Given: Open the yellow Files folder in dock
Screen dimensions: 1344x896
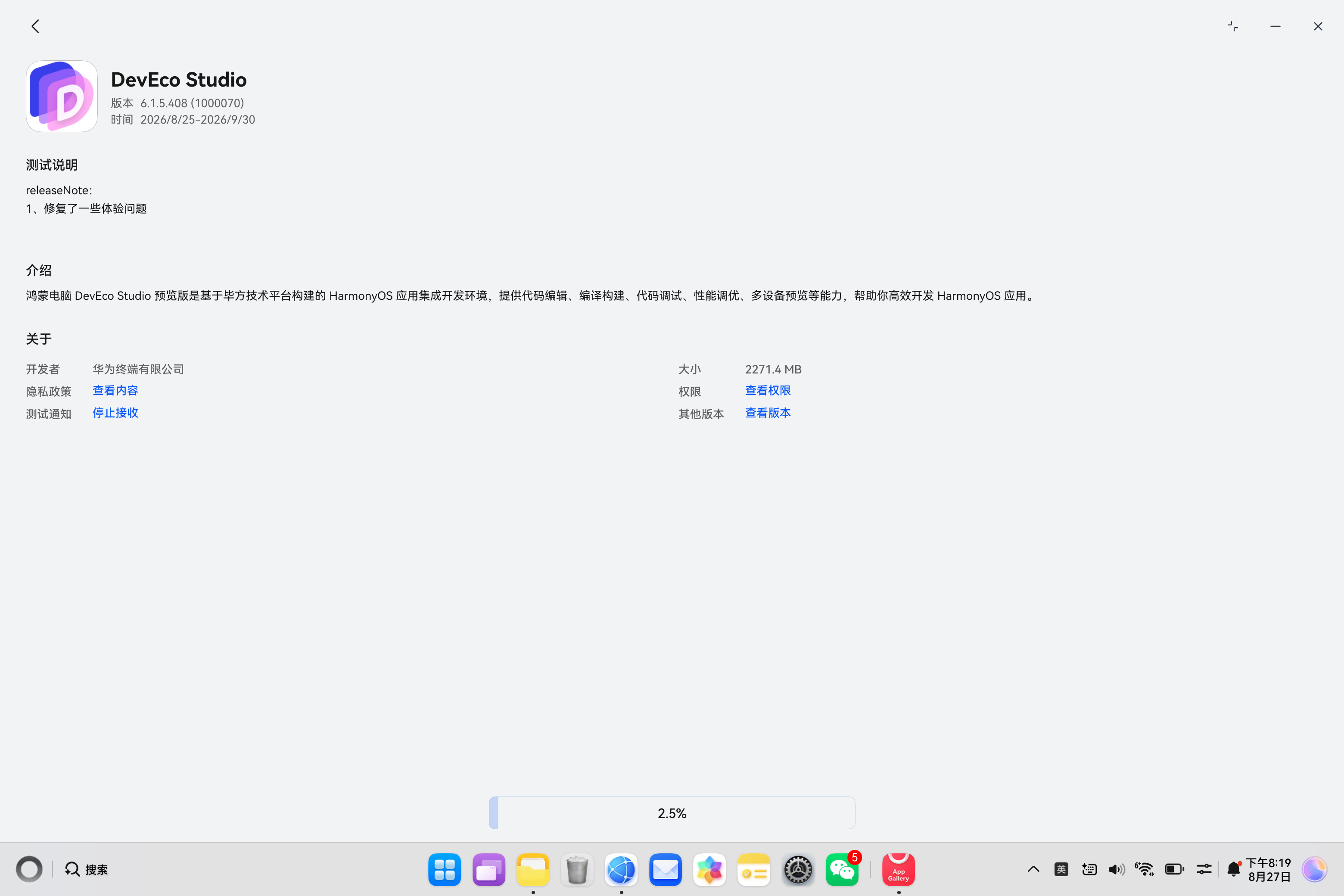Looking at the screenshot, I should (533, 870).
